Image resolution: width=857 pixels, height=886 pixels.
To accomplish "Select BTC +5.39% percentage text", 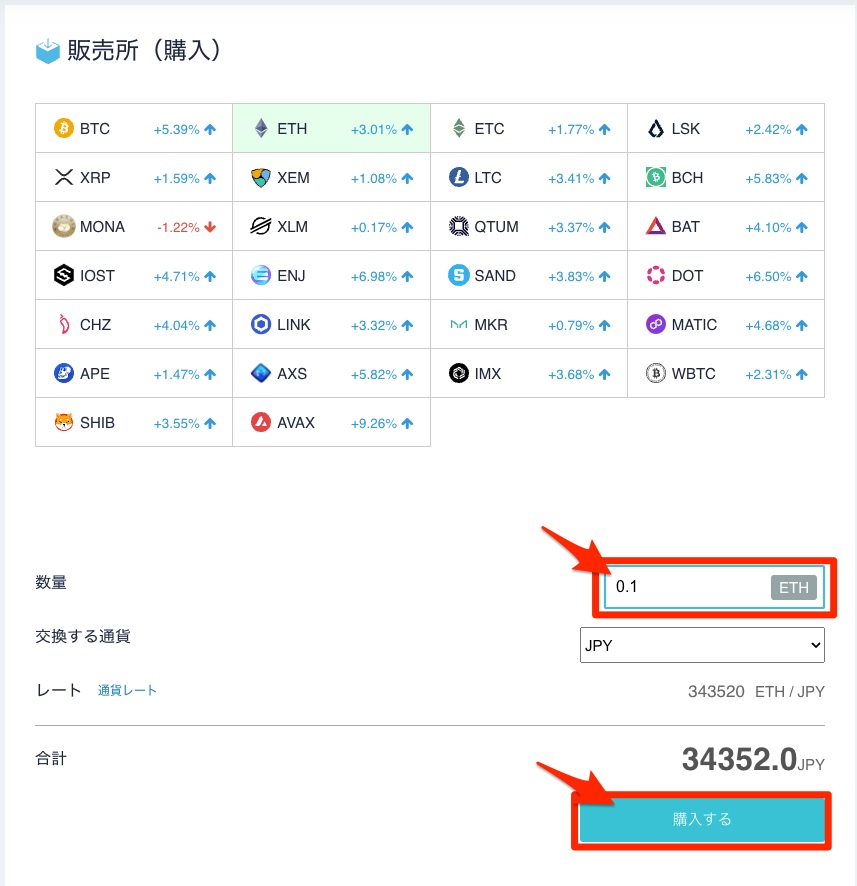I will click(x=176, y=129).
